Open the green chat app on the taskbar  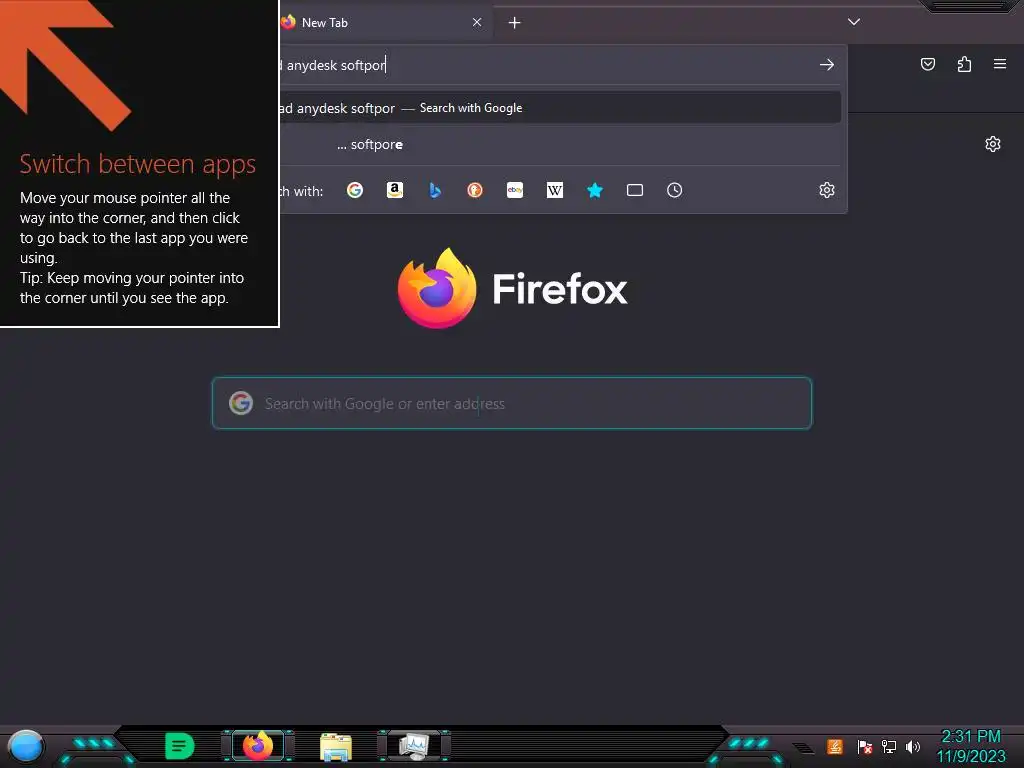pos(179,746)
